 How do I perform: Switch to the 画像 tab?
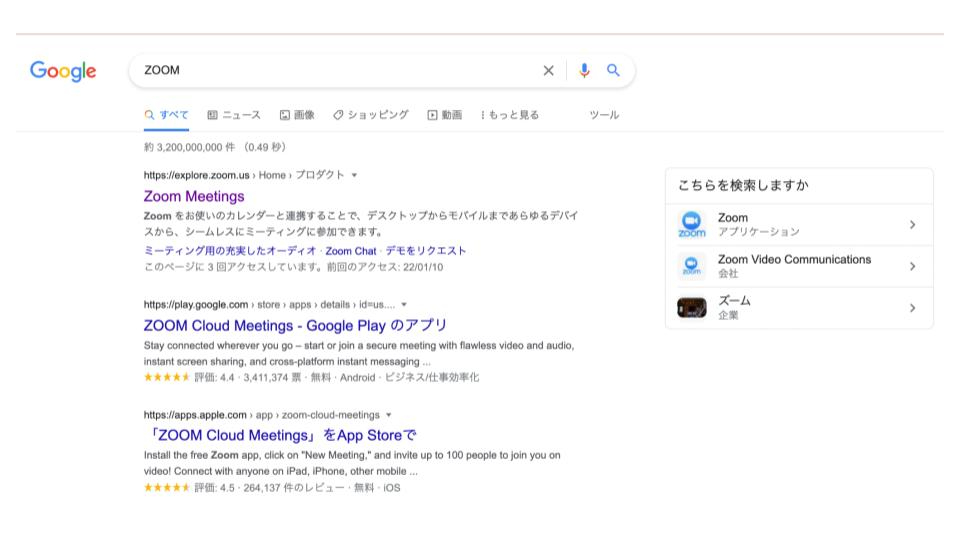pos(298,114)
